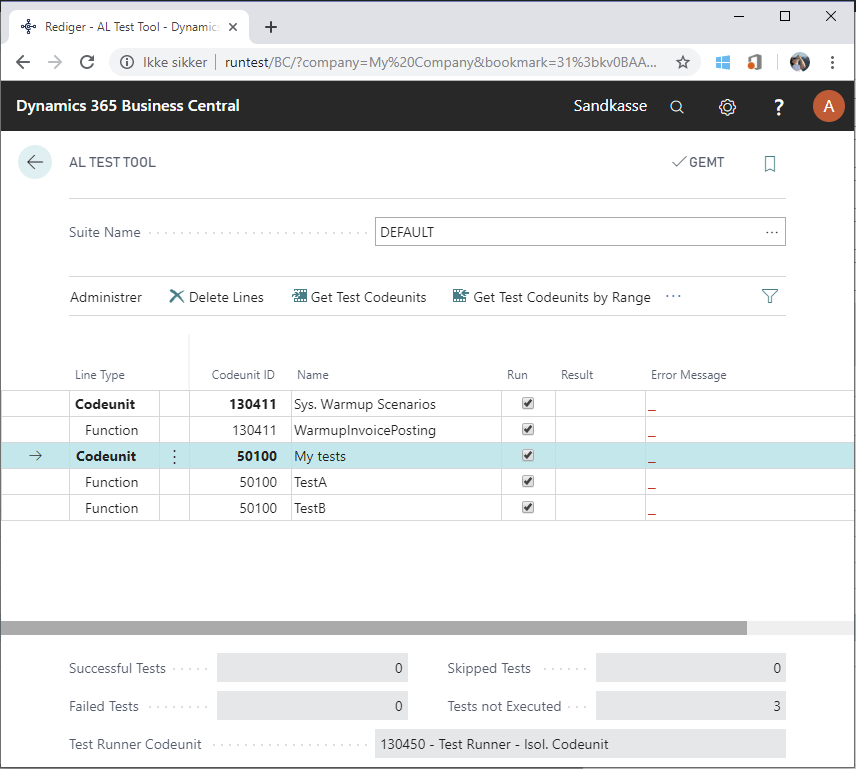Click browser back arrow
856x769 pixels.
tap(23, 62)
